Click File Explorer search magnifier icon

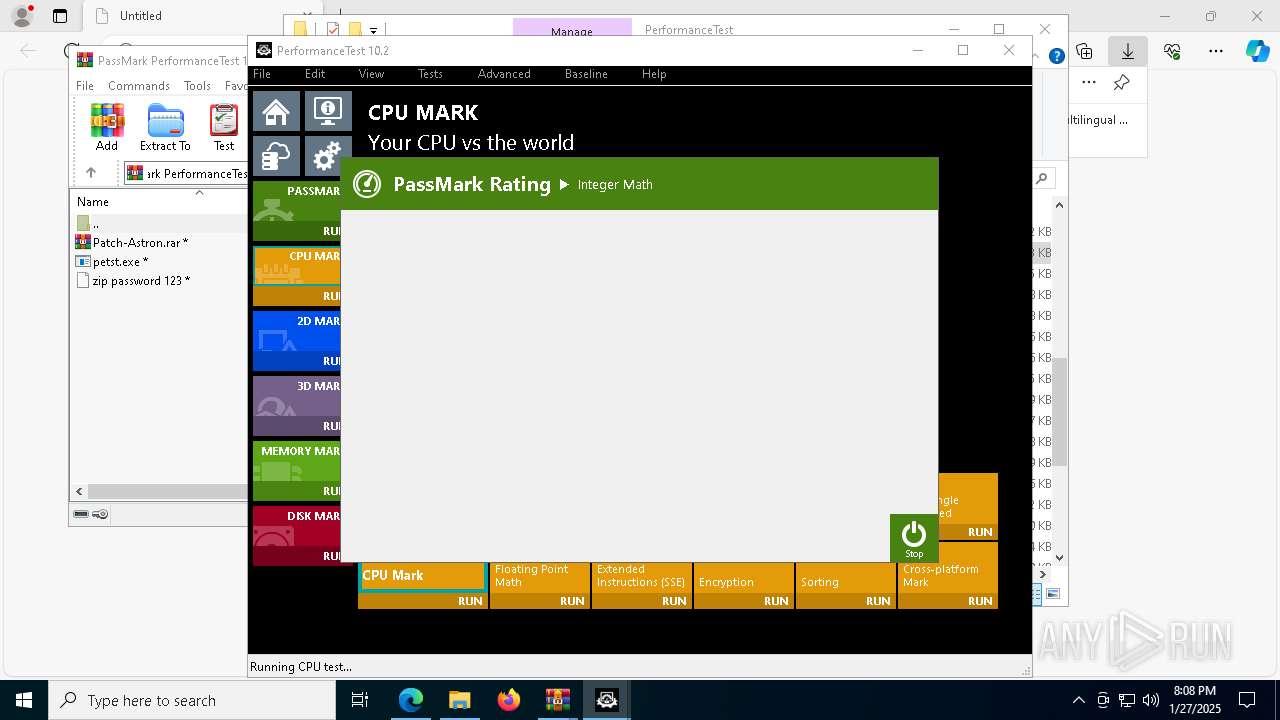tap(1042, 178)
